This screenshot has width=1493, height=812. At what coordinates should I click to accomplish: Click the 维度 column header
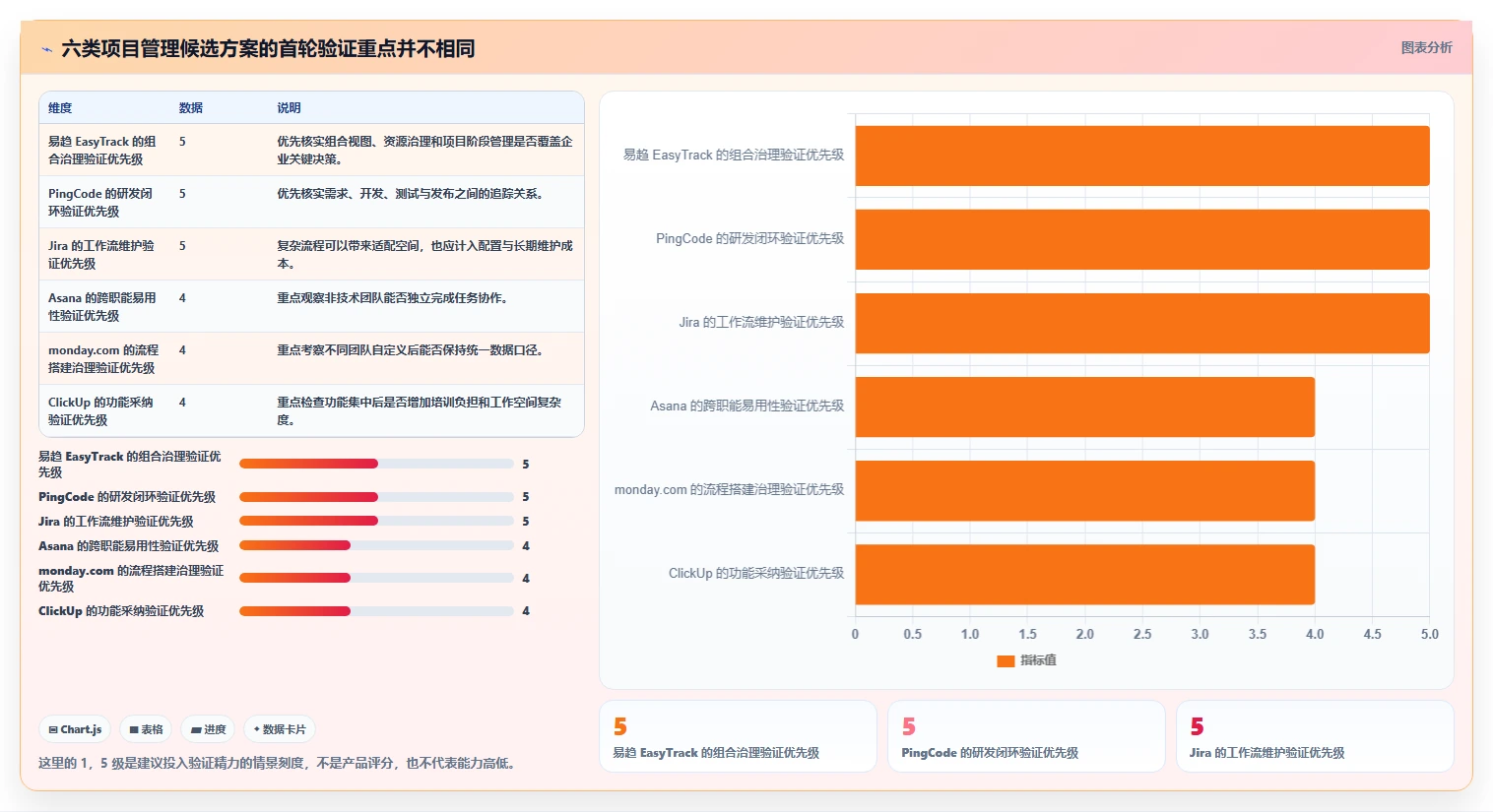point(60,108)
